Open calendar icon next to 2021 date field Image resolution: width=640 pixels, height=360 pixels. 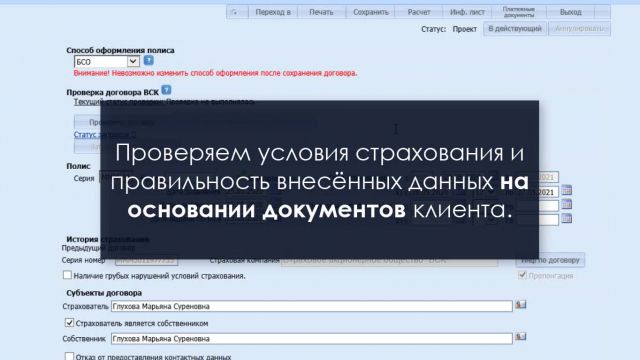567,190
